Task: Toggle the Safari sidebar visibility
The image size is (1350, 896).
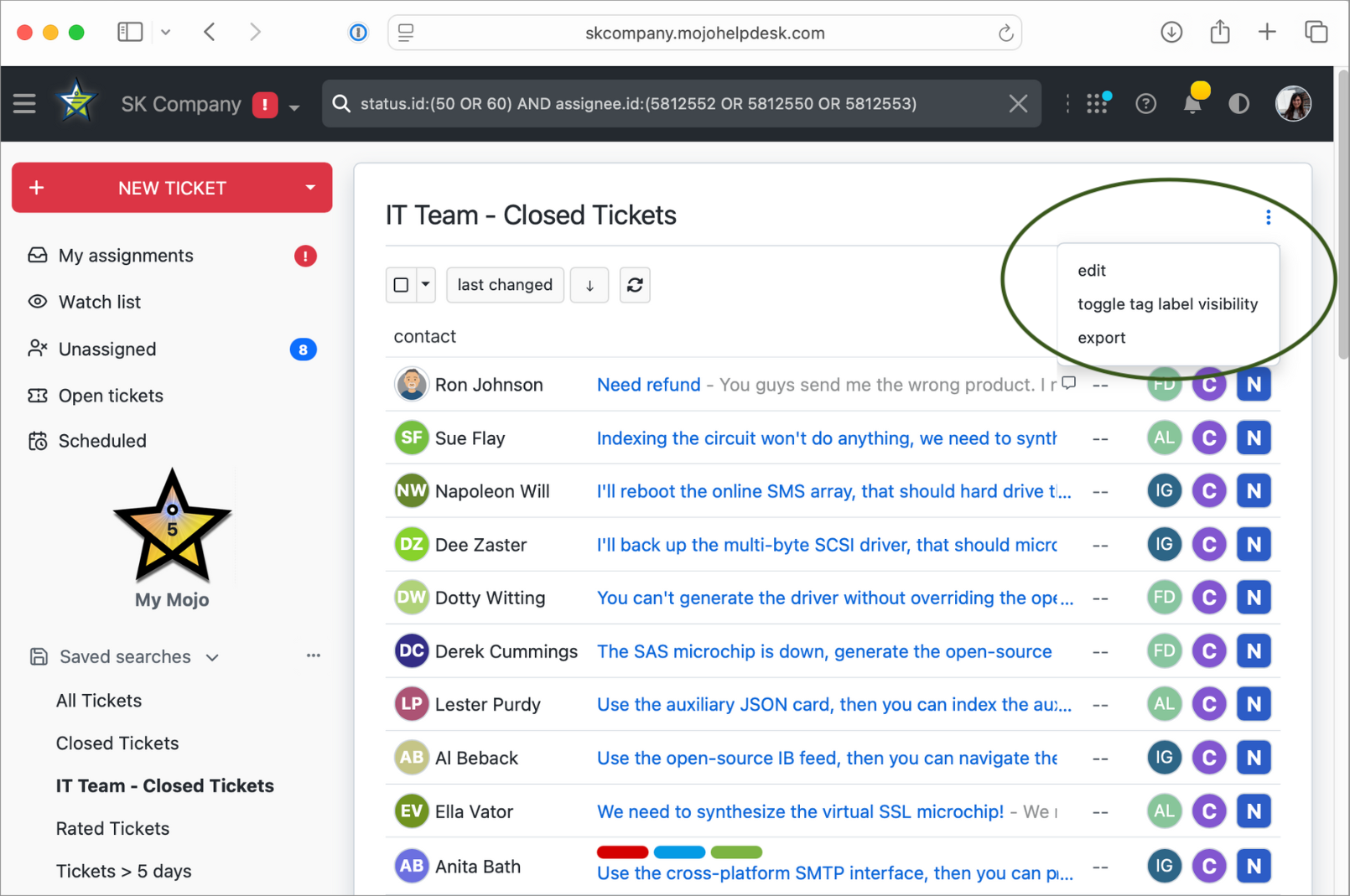Action: coord(130,31)
